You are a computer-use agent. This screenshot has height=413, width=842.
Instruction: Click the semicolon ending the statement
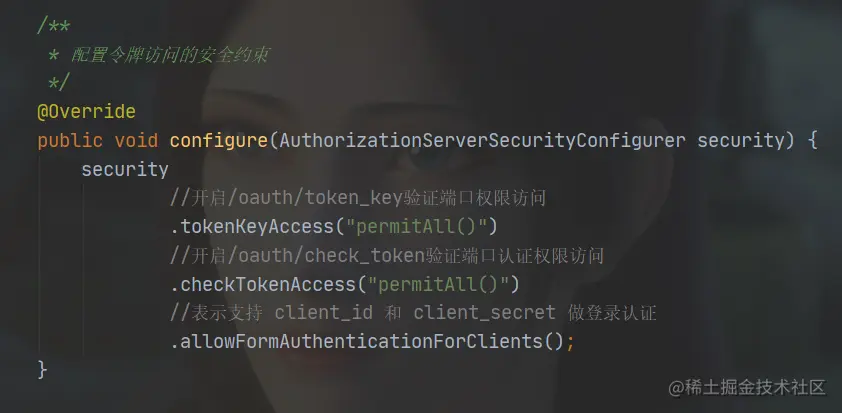pos(570,342)
